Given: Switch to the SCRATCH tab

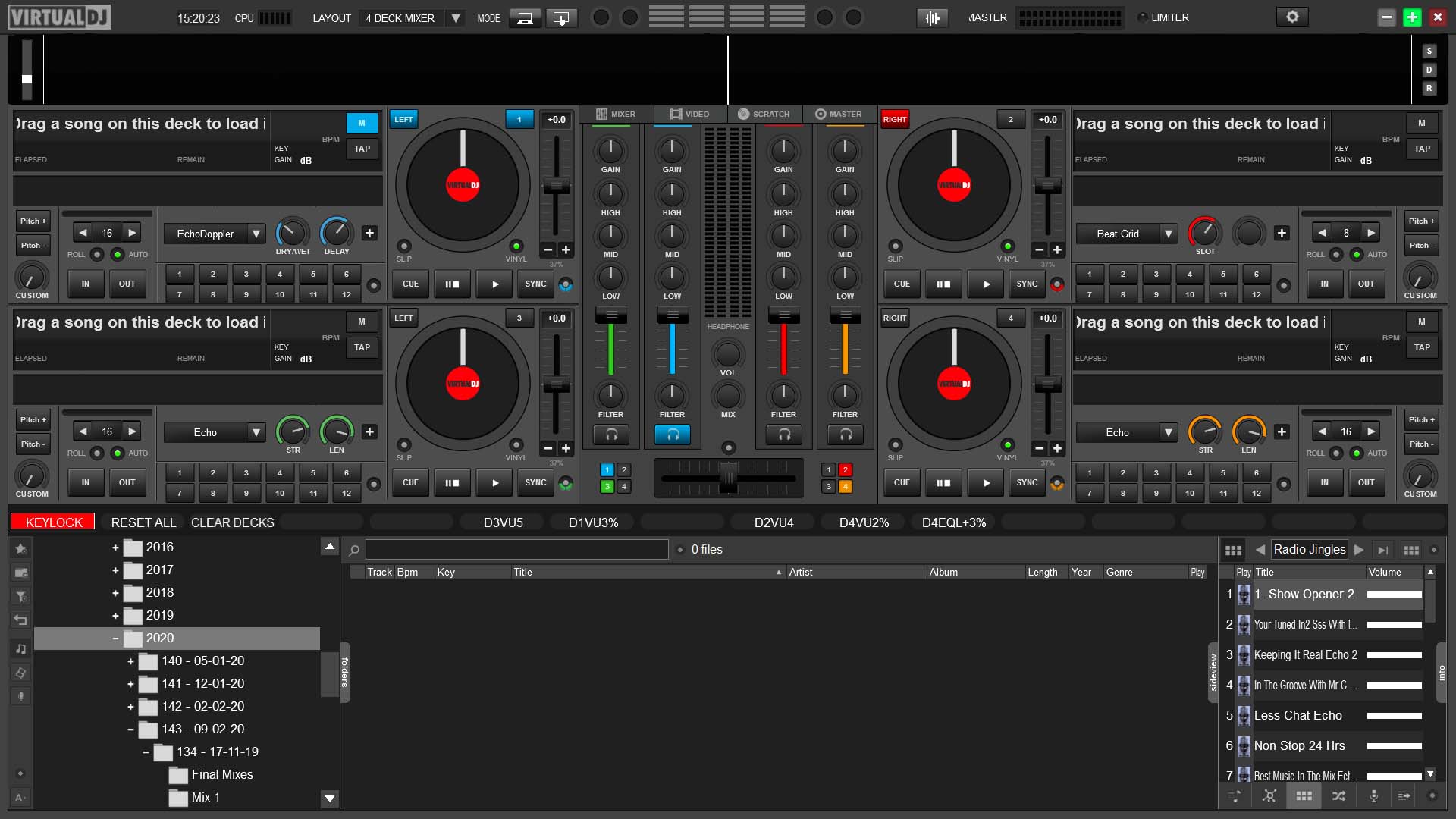Looking at the screenshot, I should [x=764, y=114].
